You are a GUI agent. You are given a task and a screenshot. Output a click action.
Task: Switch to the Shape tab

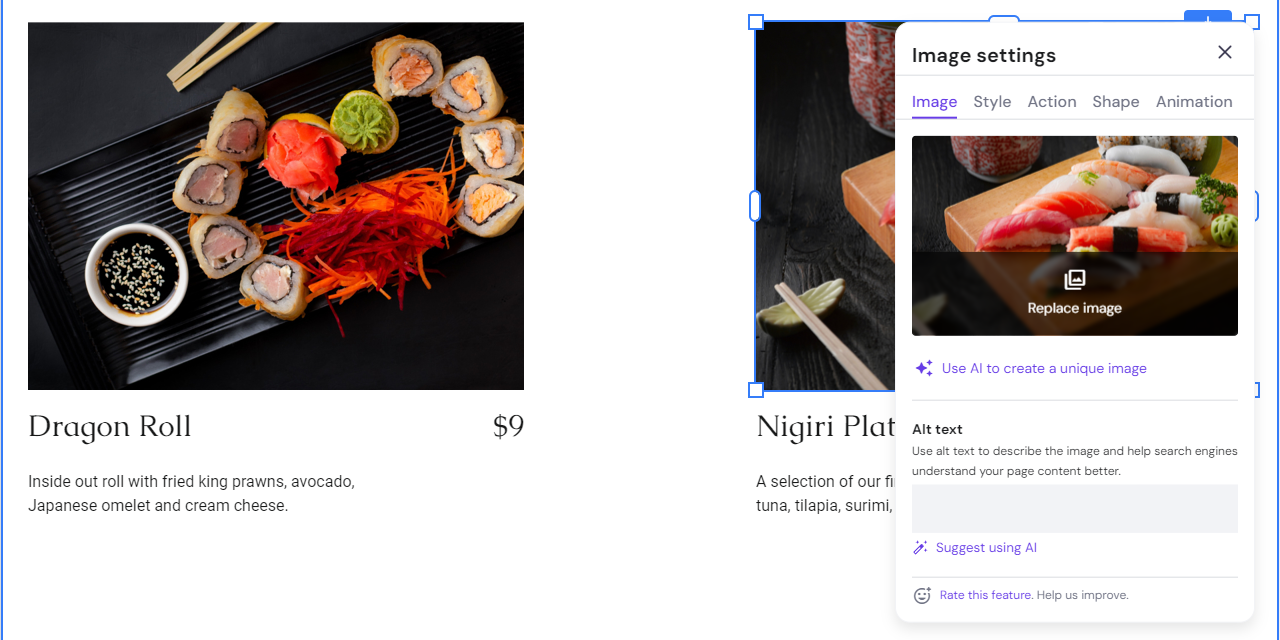1115,101
